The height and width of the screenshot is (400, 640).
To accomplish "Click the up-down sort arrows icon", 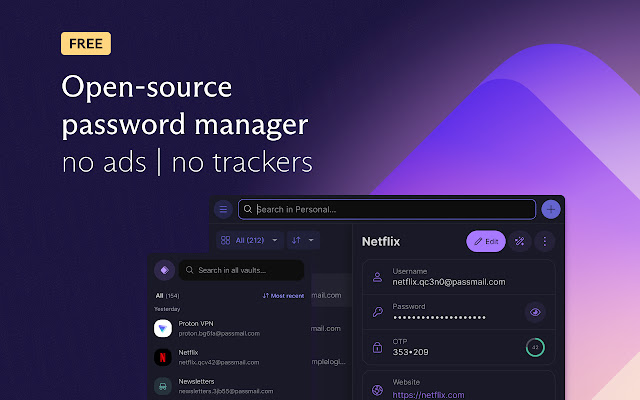I will tap(296, 240).
